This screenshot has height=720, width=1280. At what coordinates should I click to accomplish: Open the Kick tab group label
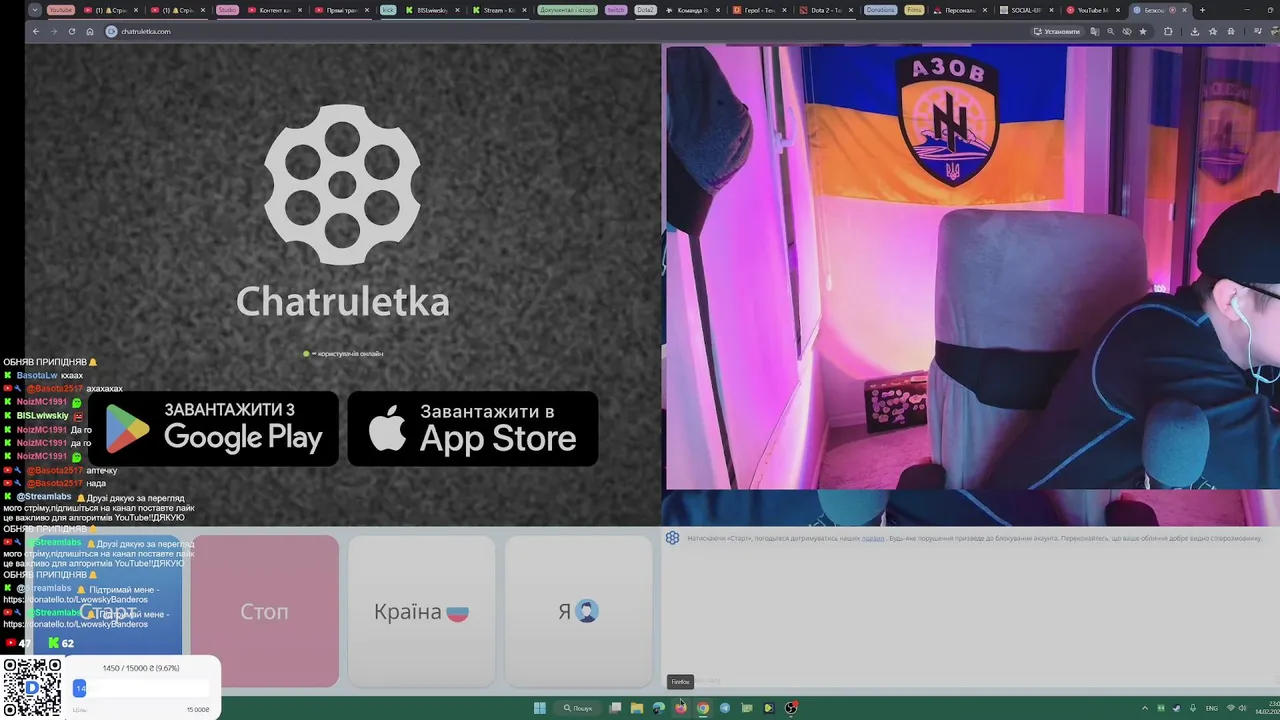388,10
